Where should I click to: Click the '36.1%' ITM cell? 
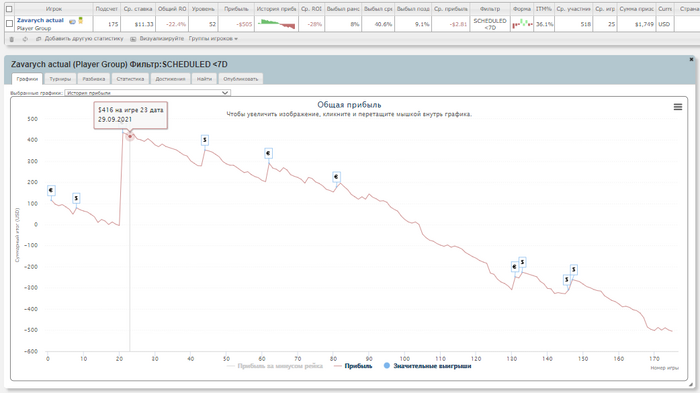[544, 24]
